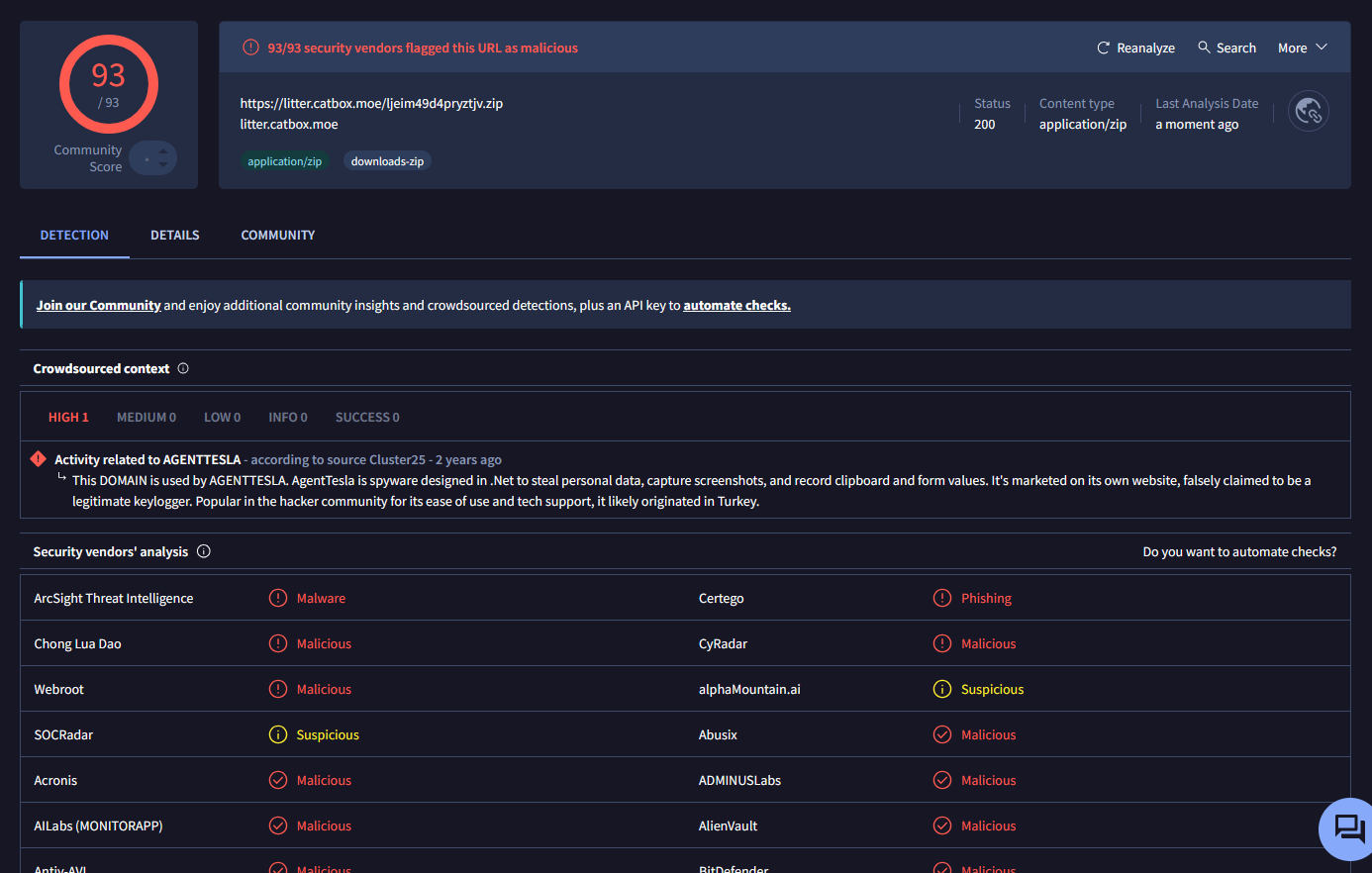Click the Reanalyze button label

tap(1145, 48)
